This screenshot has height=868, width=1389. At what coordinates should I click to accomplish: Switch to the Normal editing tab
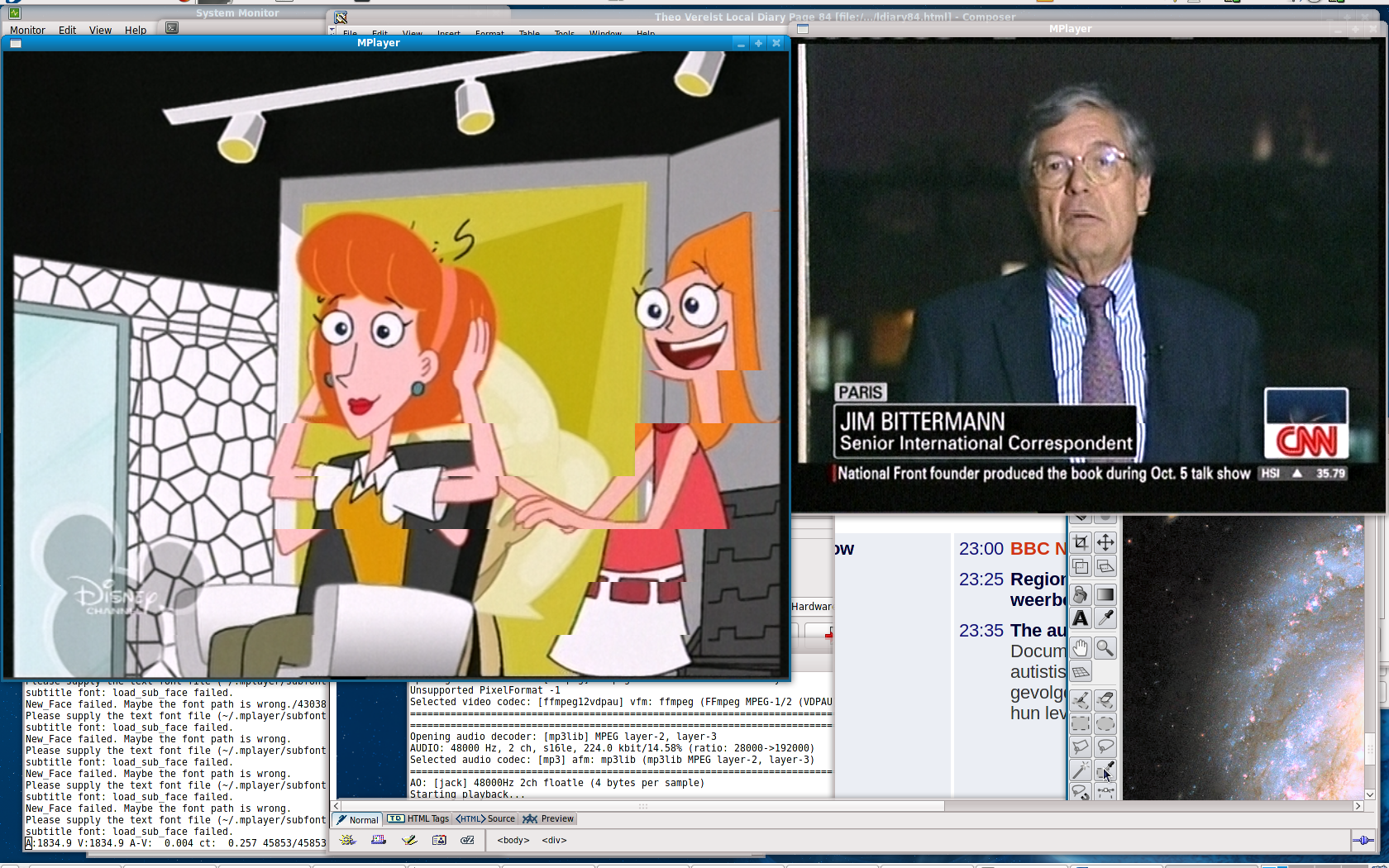tap(357, 819)
